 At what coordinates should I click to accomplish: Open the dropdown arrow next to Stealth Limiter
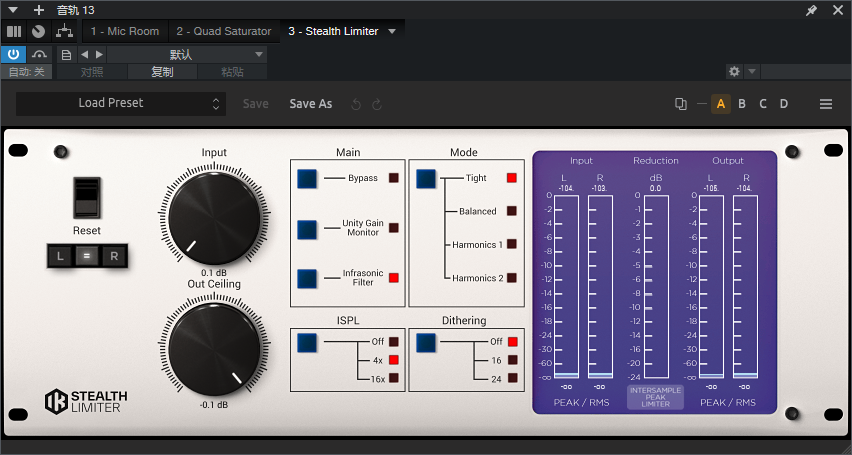(392, 32)
